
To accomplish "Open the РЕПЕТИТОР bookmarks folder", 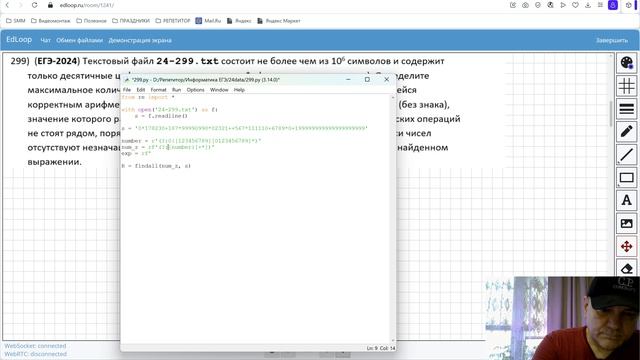I will pos(173,21).
